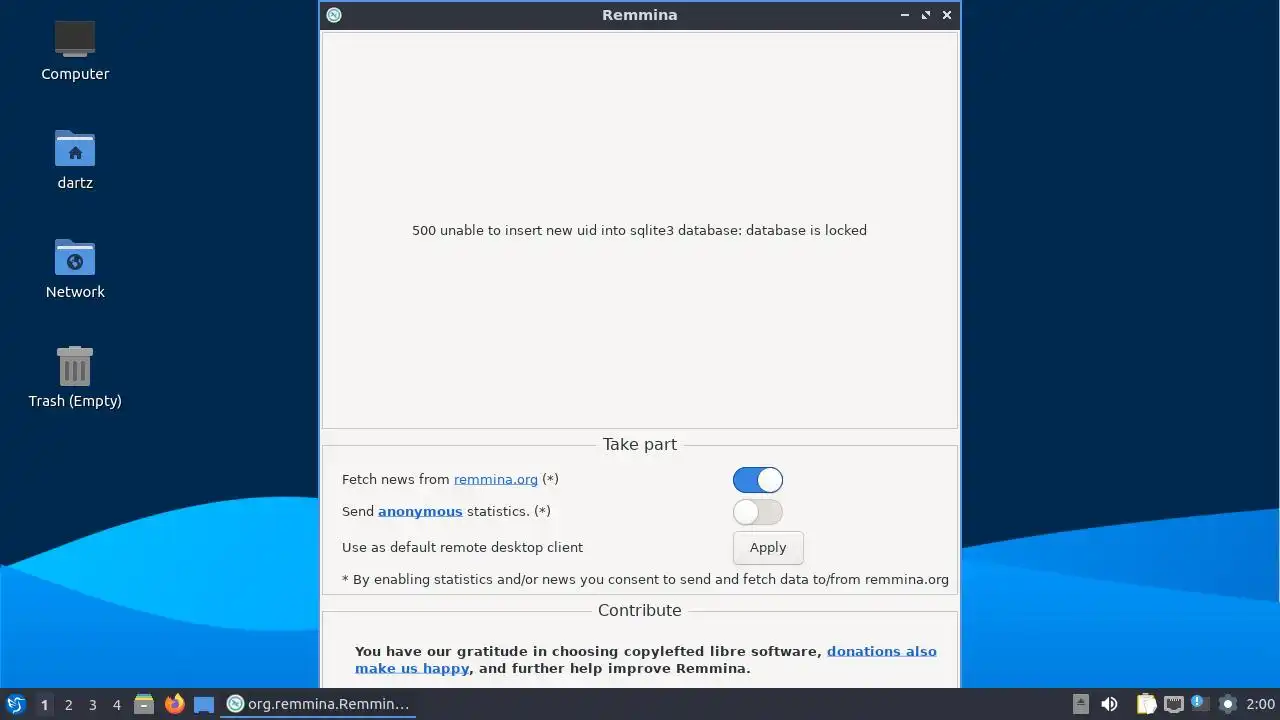The height and width of the screenshot is (720, 1280).
Task: Open the LXQt application menu
Action: click(15, 704)
